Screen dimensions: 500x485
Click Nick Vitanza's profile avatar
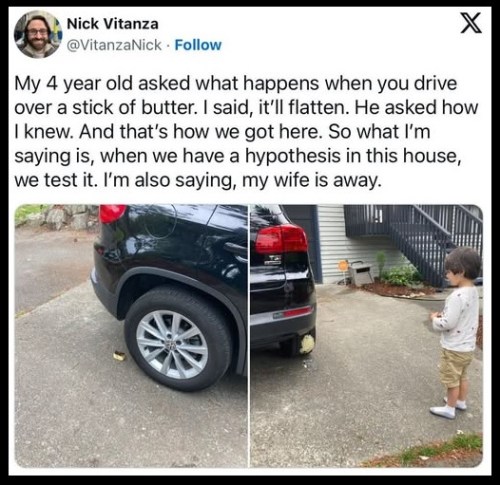(x=38, y=34)
